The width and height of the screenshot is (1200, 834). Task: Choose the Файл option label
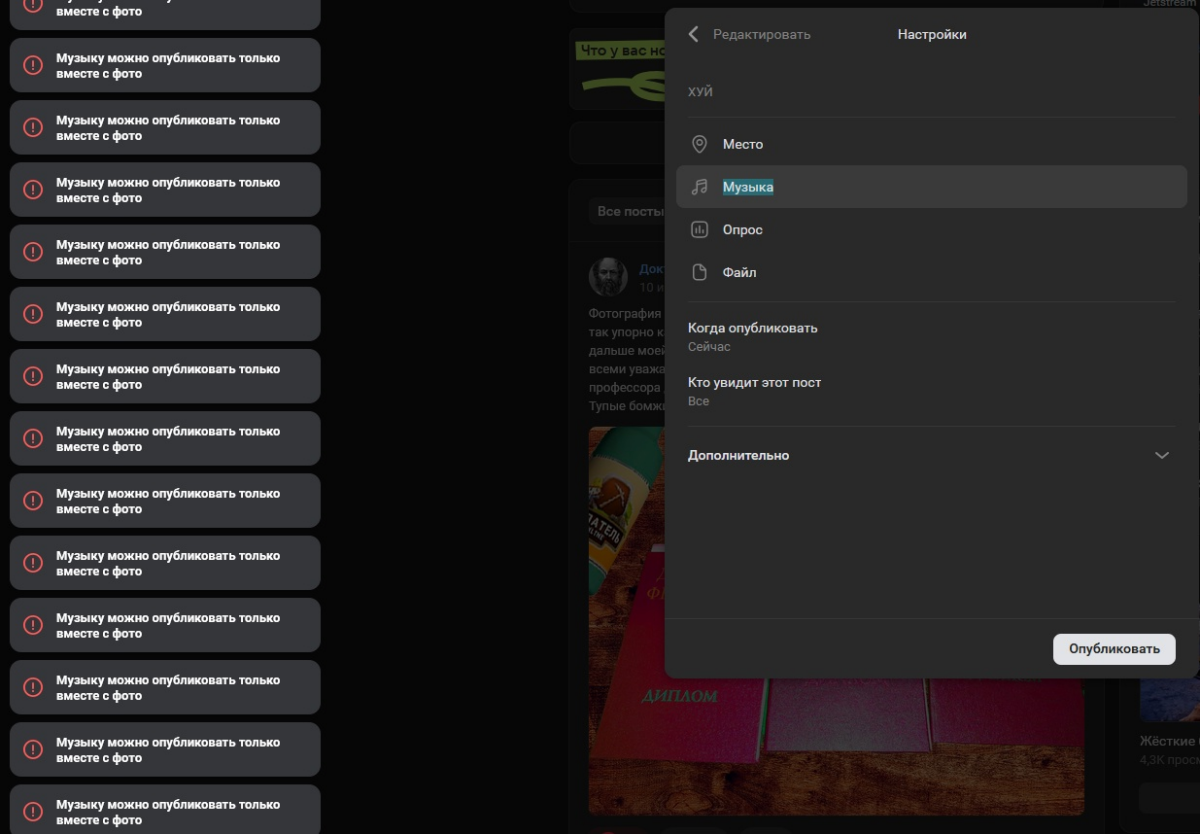pyautogui.click(x=740, y=272)
